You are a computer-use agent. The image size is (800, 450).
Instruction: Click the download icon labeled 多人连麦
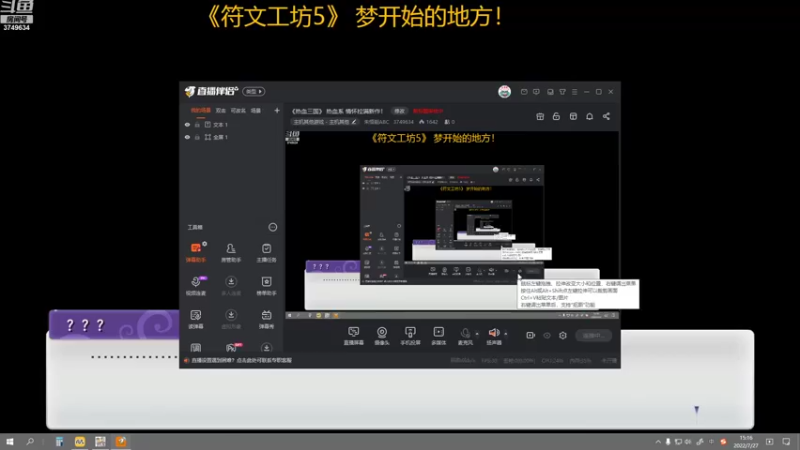[x=231, y=282]
